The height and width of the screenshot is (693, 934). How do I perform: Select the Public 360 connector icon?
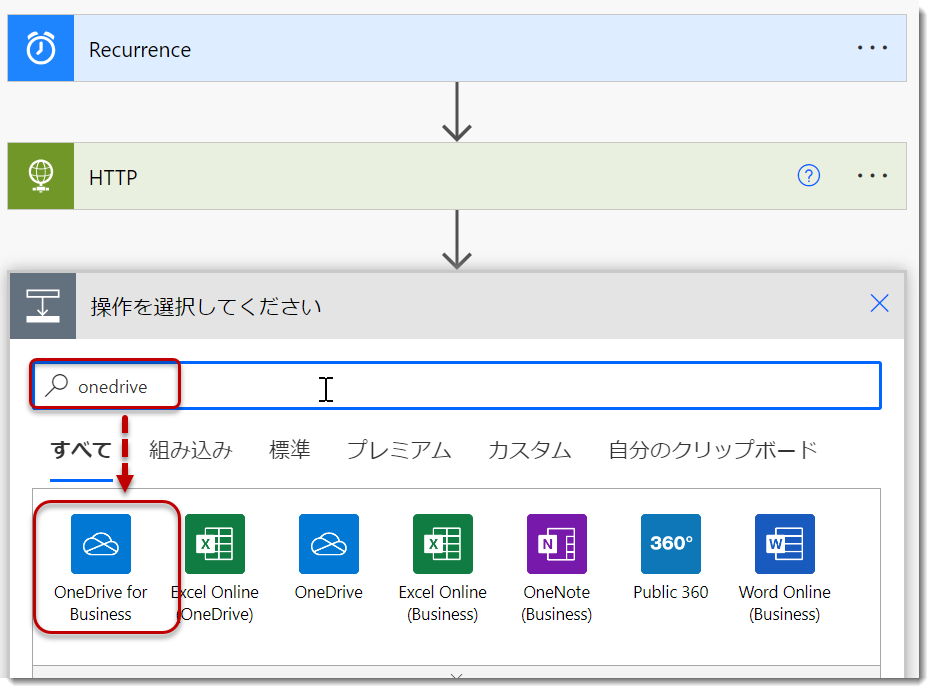click(671, 543)
